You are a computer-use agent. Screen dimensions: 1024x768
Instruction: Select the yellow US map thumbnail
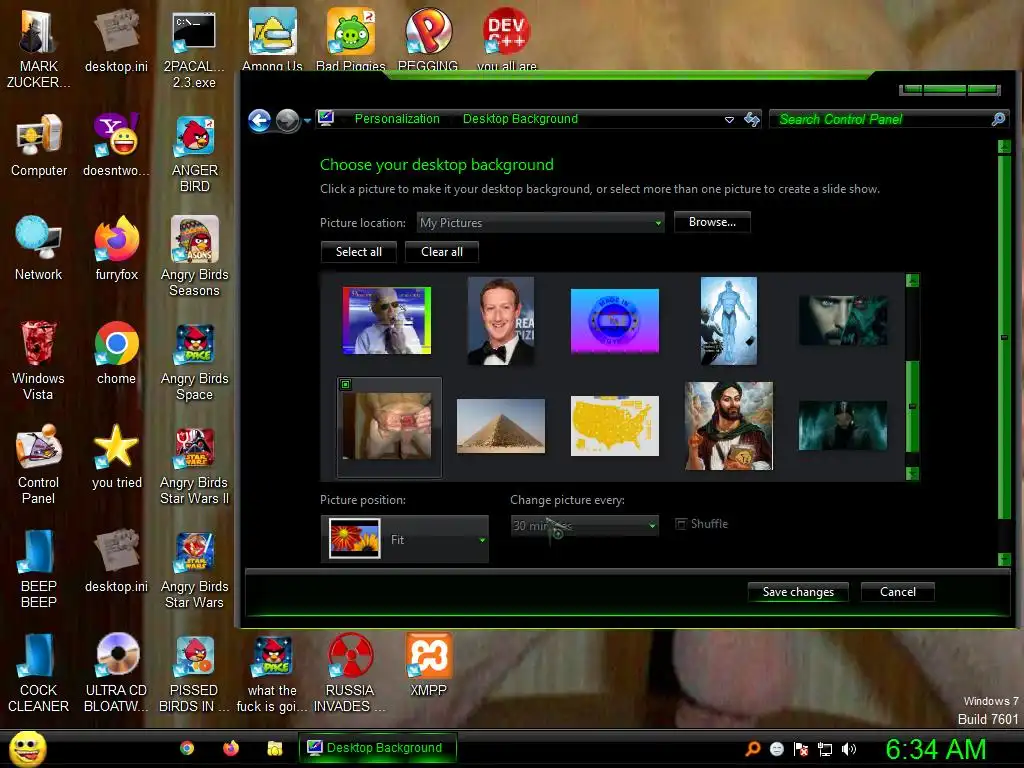[x=615, y=426]
